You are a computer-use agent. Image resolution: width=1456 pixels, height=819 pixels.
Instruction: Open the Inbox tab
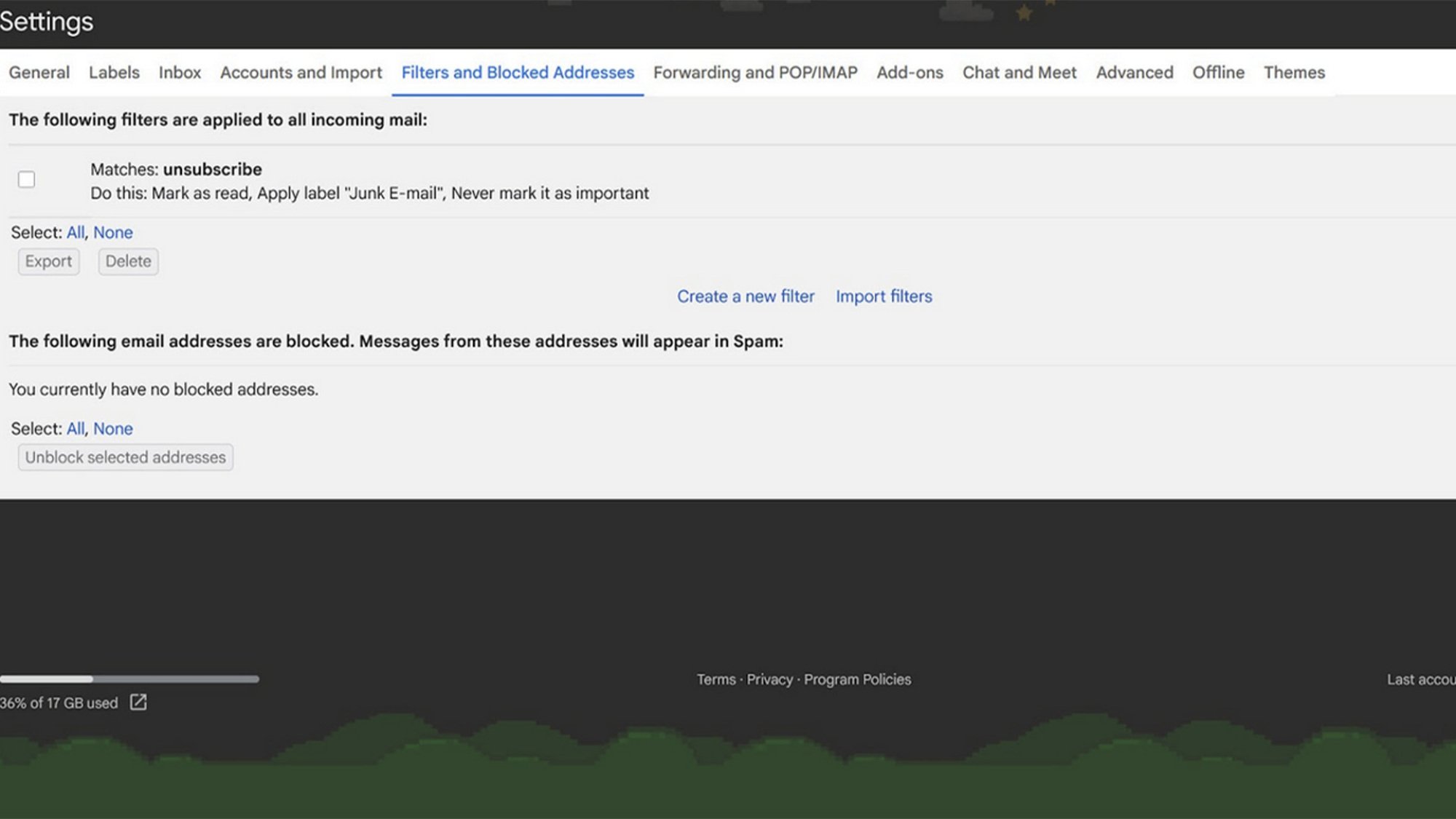(x=179, y=72)
